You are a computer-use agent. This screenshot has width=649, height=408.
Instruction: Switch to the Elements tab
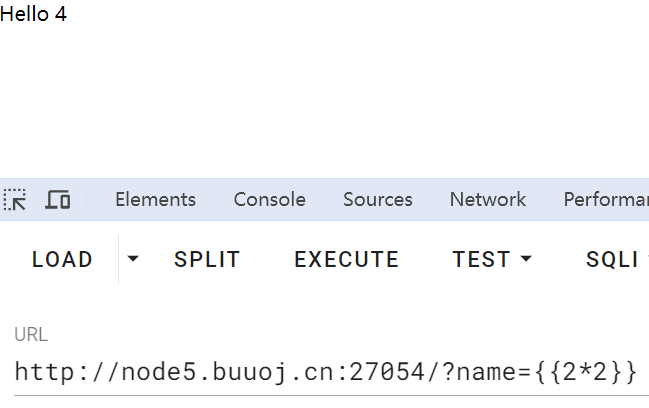(x=155, y=200)
